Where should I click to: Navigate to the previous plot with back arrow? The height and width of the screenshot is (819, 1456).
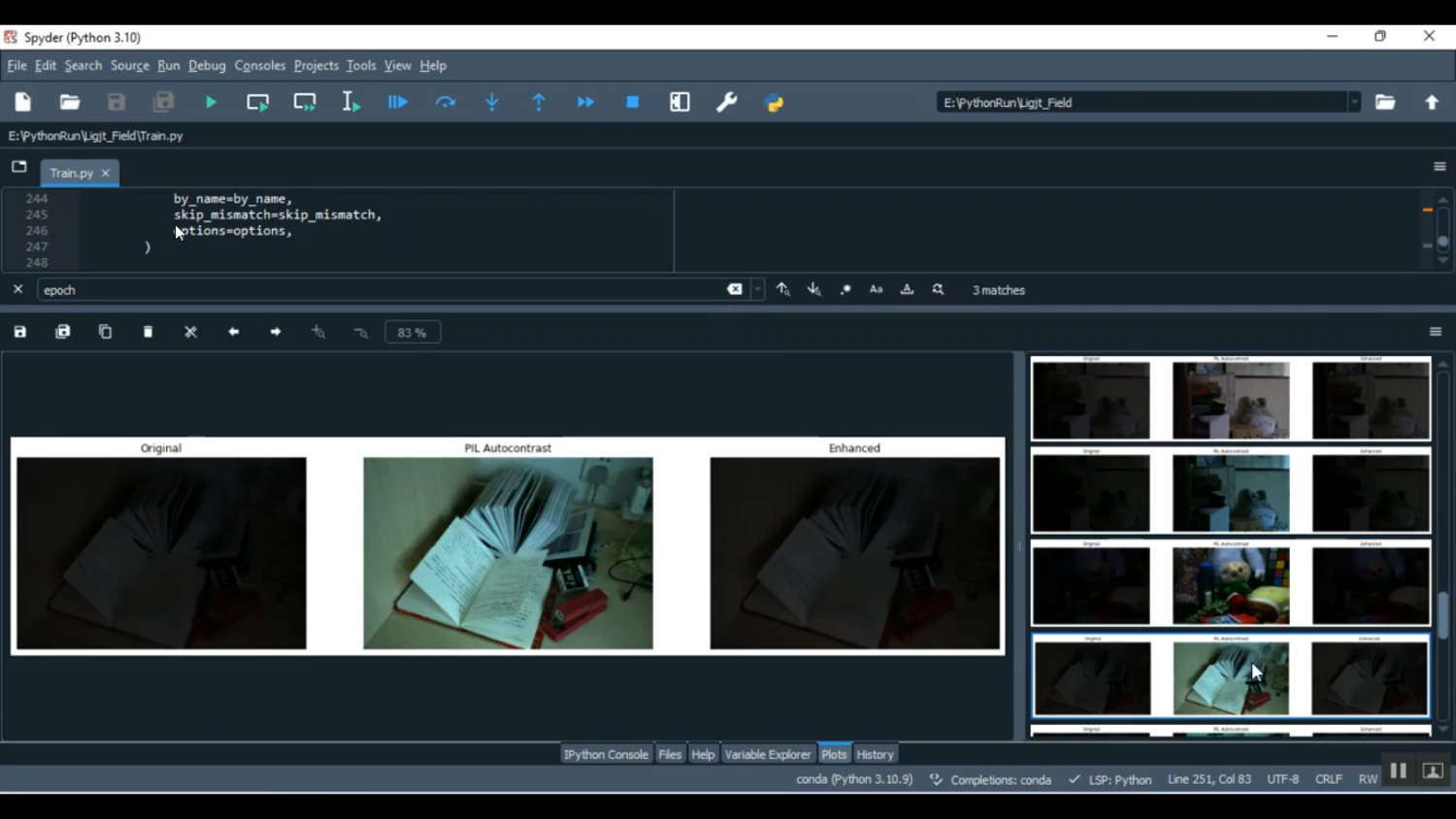(233, 331)
